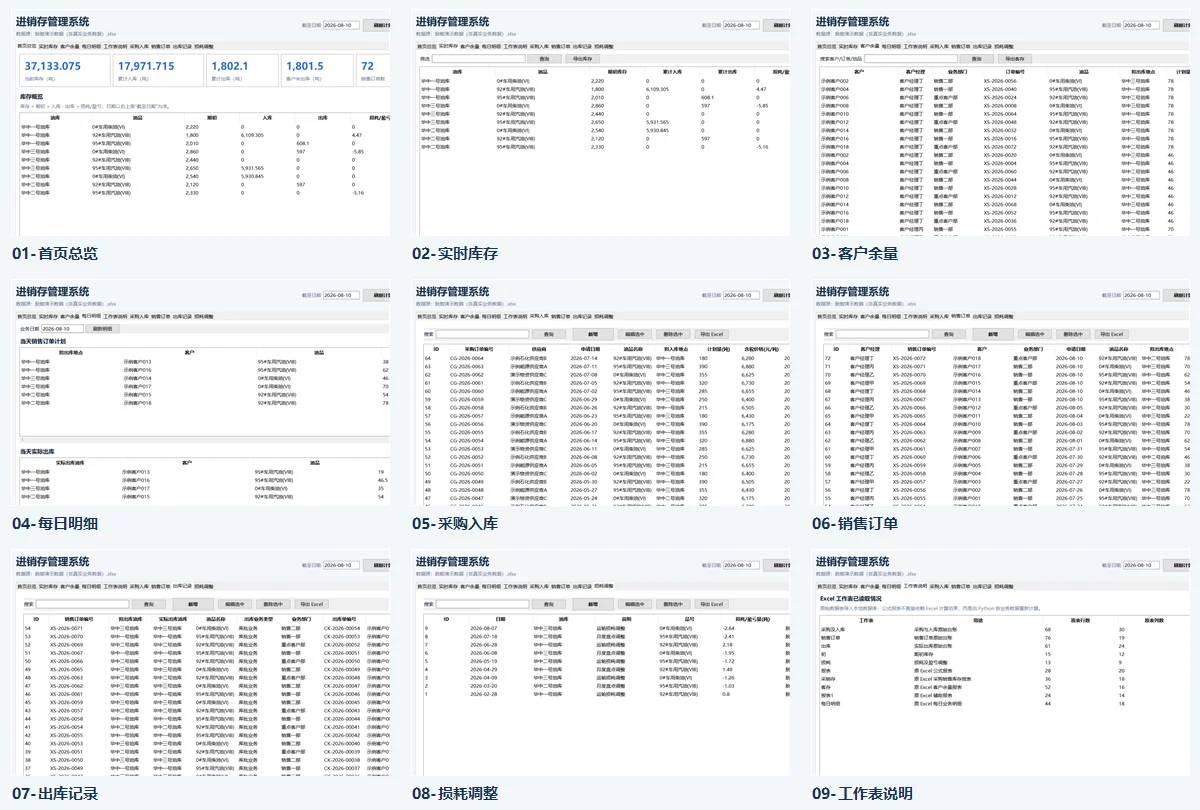Click 删除选中 button in the 07-出库记录 panel
The height and width of the screenshot is (810, 1200).
pos(273,604)
